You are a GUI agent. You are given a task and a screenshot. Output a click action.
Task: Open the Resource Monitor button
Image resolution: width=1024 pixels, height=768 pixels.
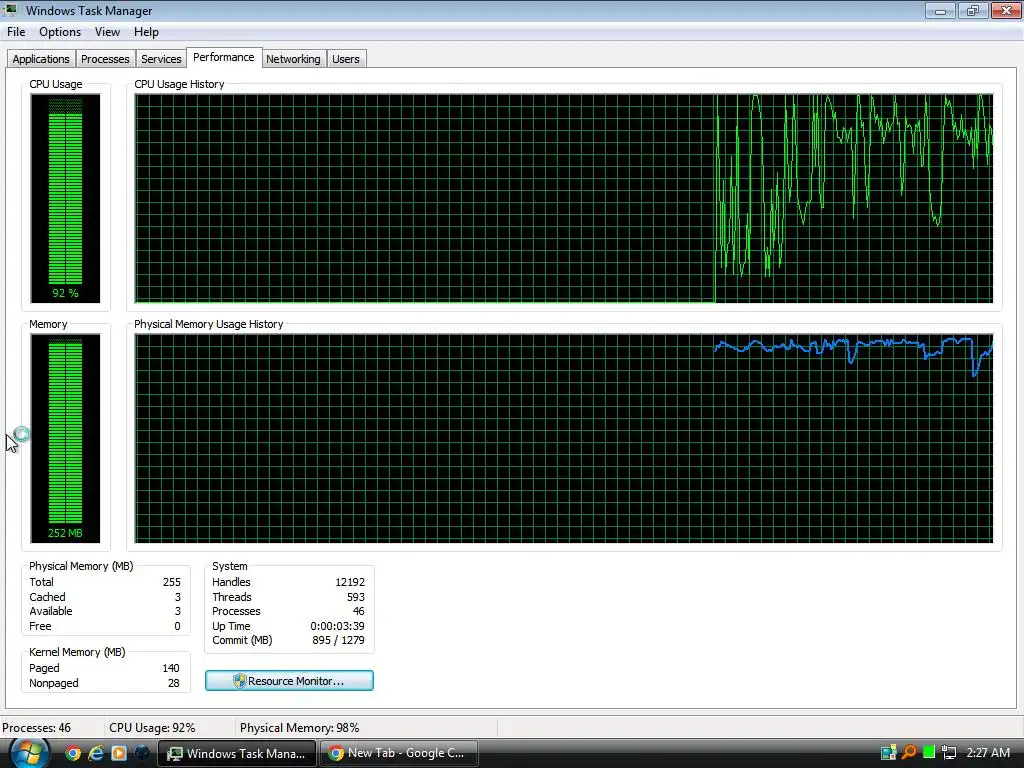[x=289, y=680]
